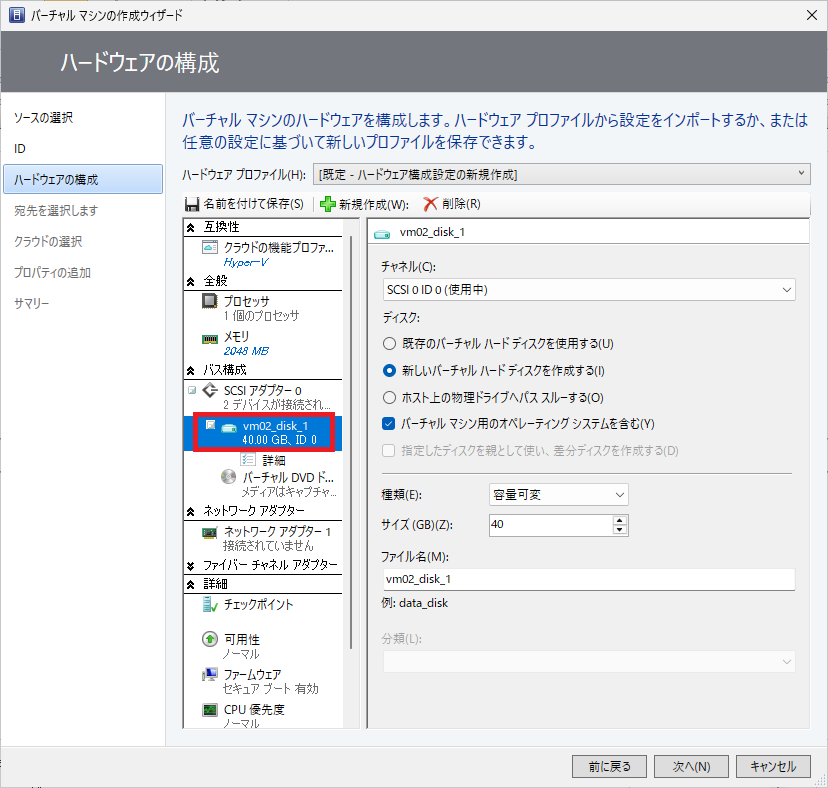
Task: Open the channel SCSI 0 ID 0 dropdown
Action: click(x=588, y=289)
